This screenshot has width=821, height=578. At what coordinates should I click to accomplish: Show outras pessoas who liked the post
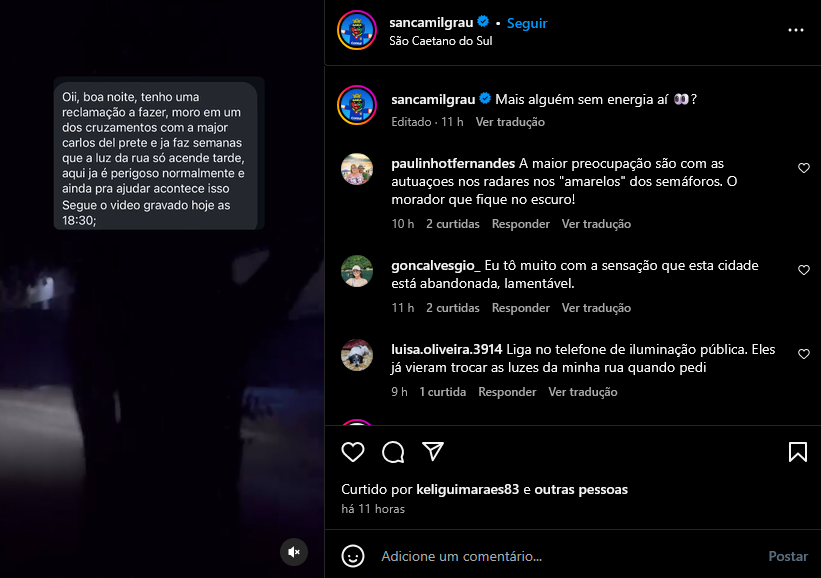[x=581, y=490]
